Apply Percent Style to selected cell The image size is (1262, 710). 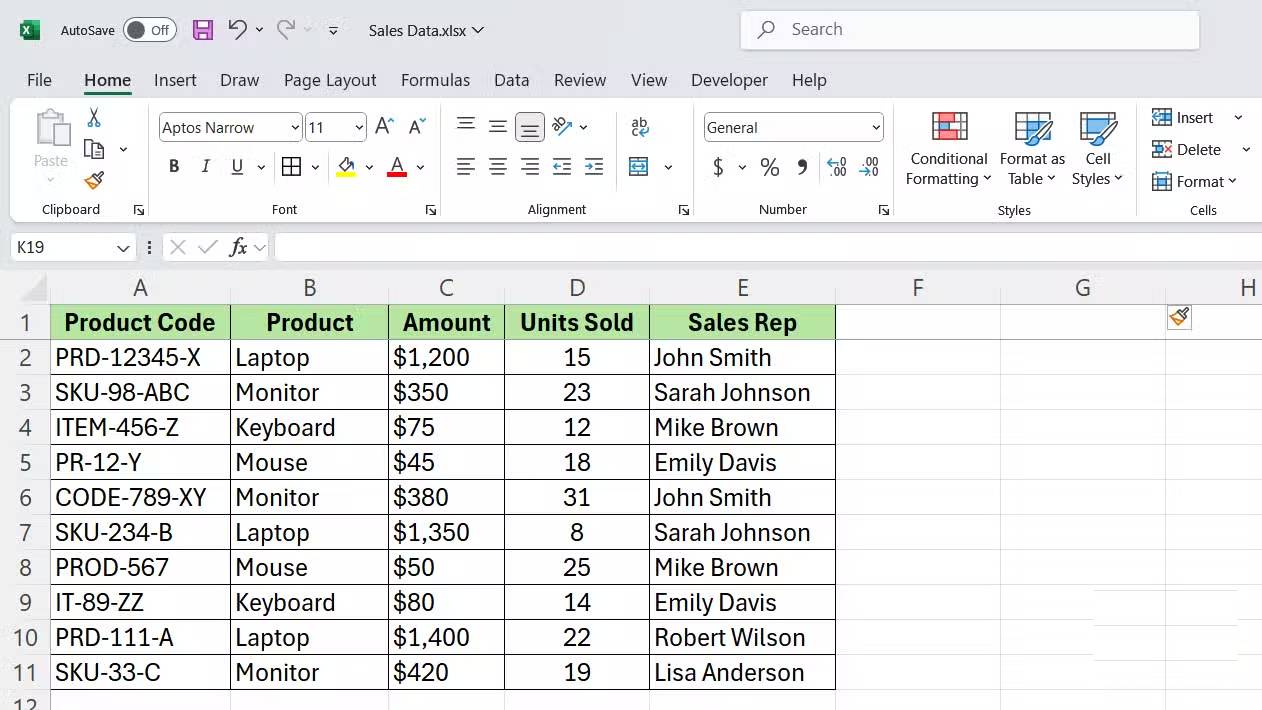pyautogui.click(x=769, y=167)
